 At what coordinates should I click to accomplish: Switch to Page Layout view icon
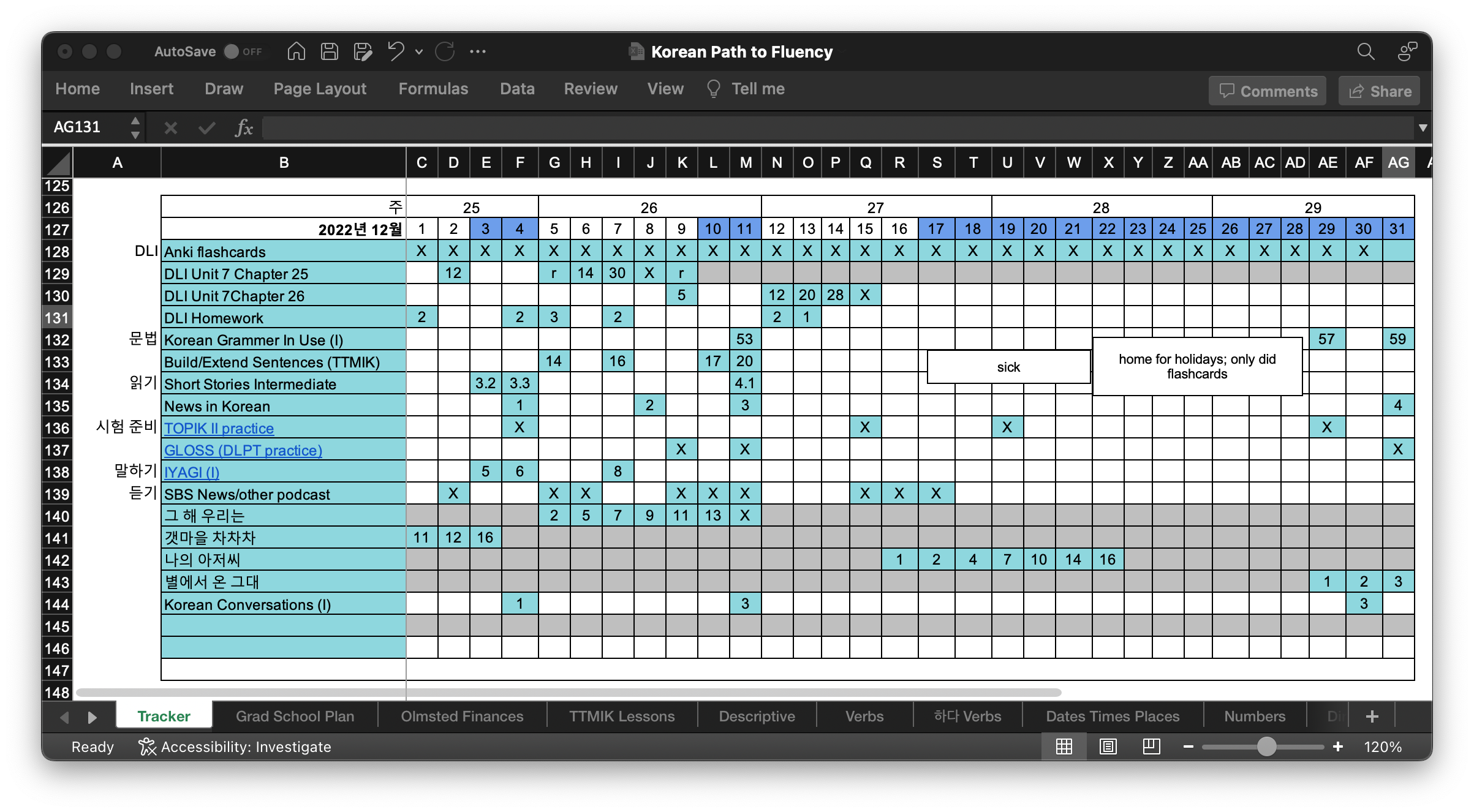(1108, 746)
